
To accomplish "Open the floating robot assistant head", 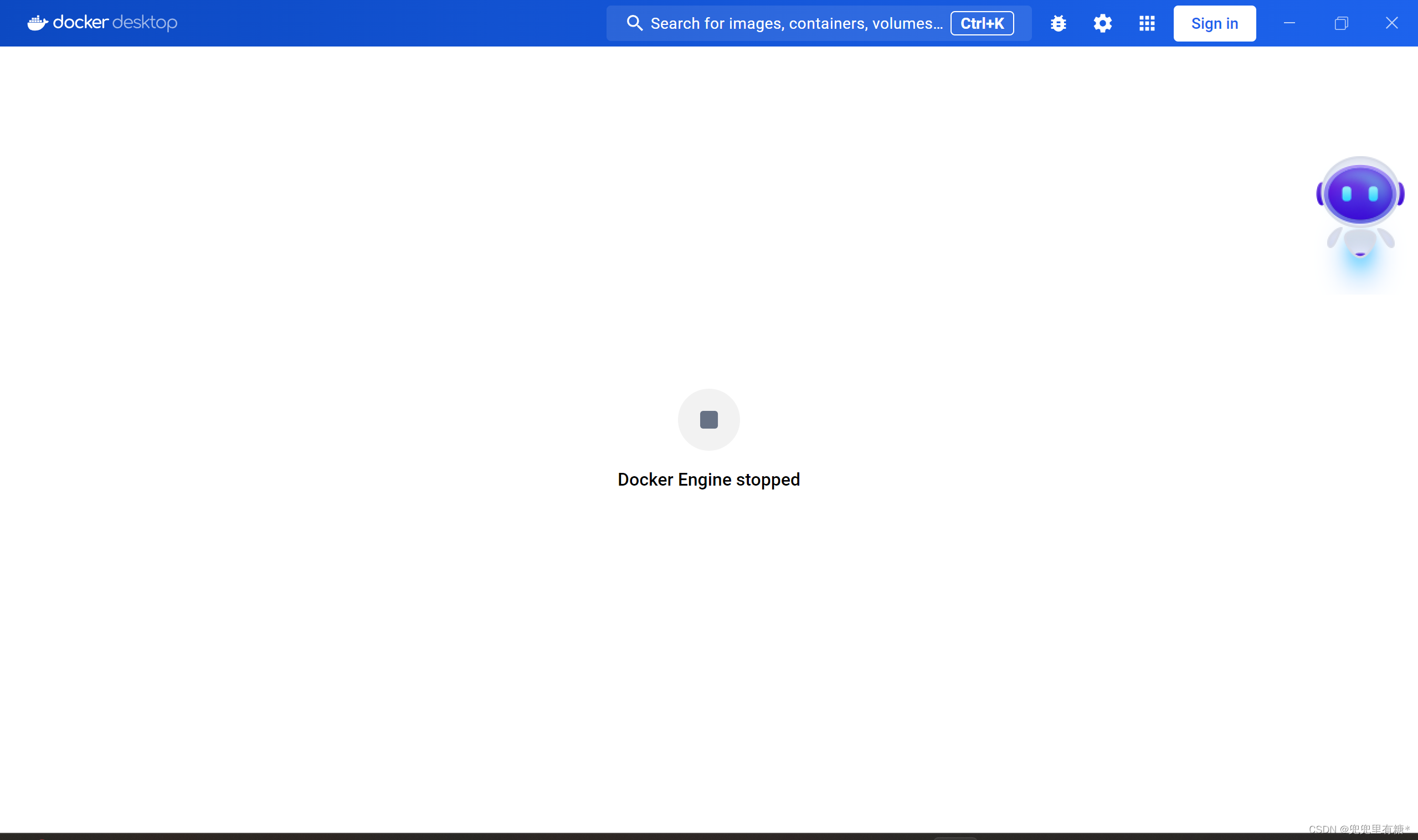I will coord(1360,194).
